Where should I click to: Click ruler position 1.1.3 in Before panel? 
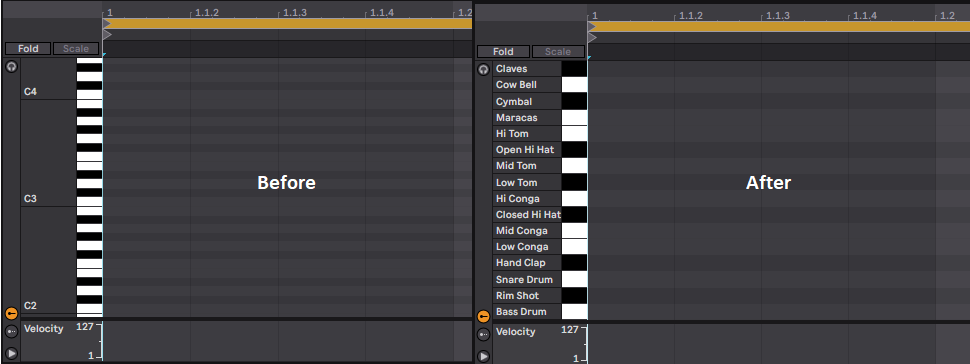pyautogui.click(x=294, y=12)
